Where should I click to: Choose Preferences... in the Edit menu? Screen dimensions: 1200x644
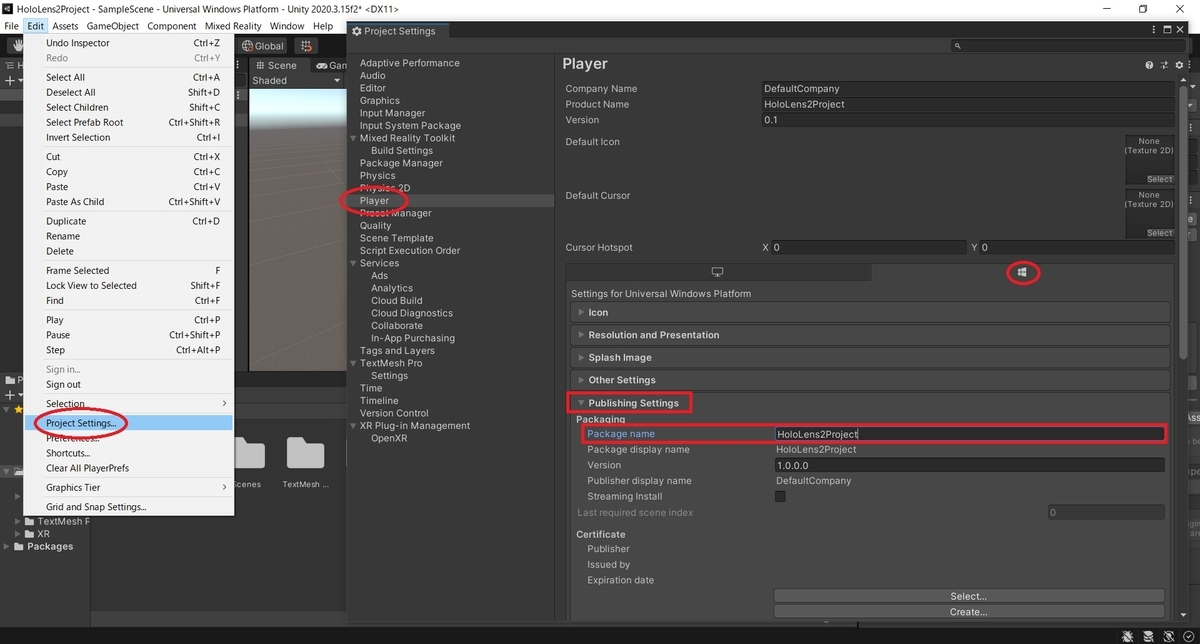click(x=128, y=438)
